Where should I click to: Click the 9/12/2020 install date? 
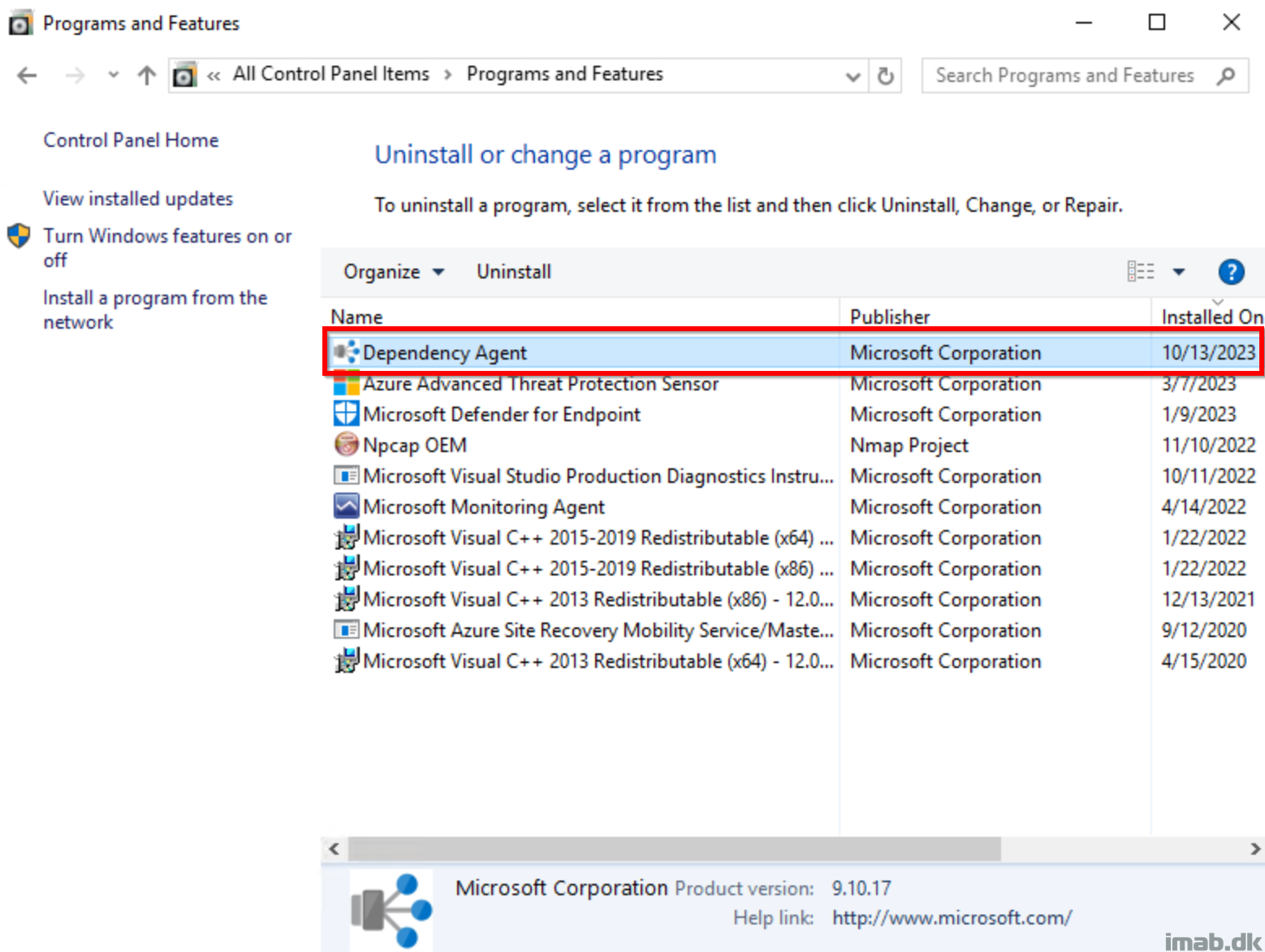click(x=1203, y=631)
